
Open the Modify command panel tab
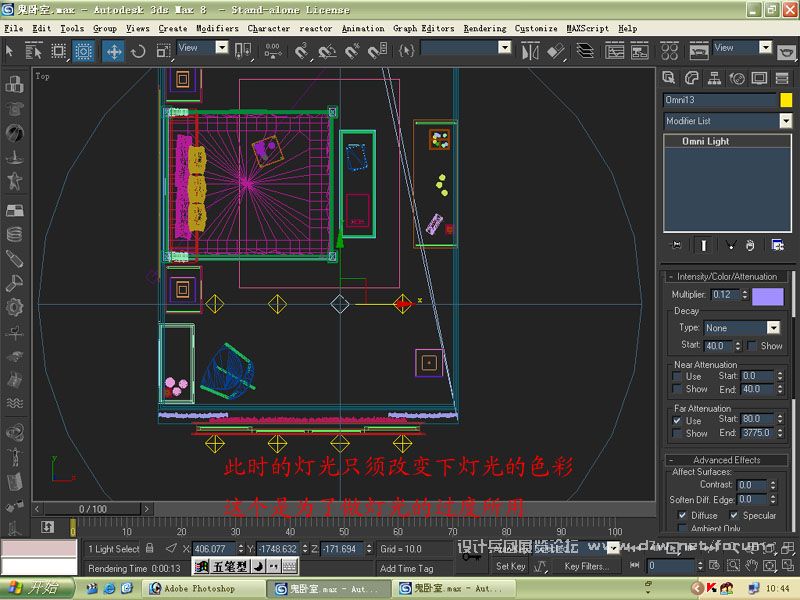click(x=692, y=78)
